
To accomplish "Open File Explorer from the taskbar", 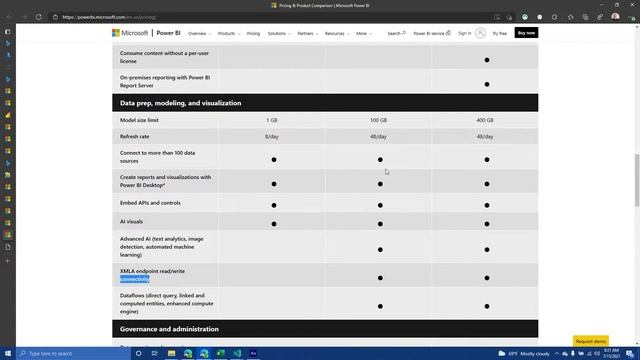I will (x=171, y=353).
